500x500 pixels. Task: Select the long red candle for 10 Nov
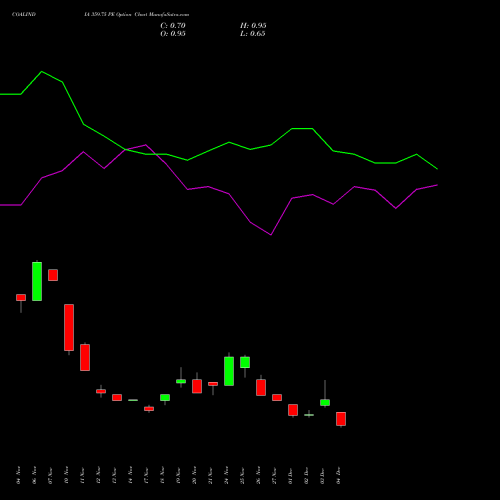[69, 327]
